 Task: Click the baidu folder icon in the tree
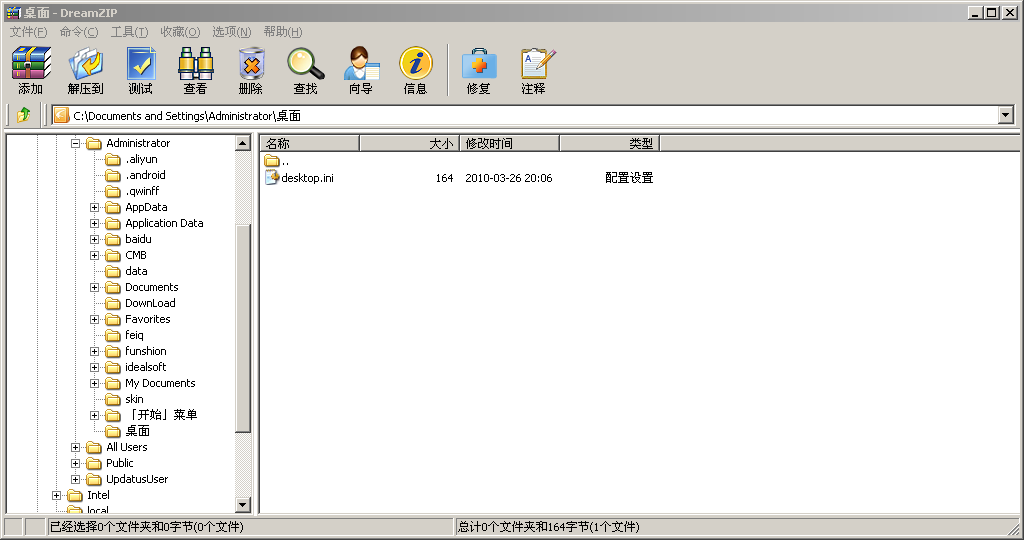113,240
